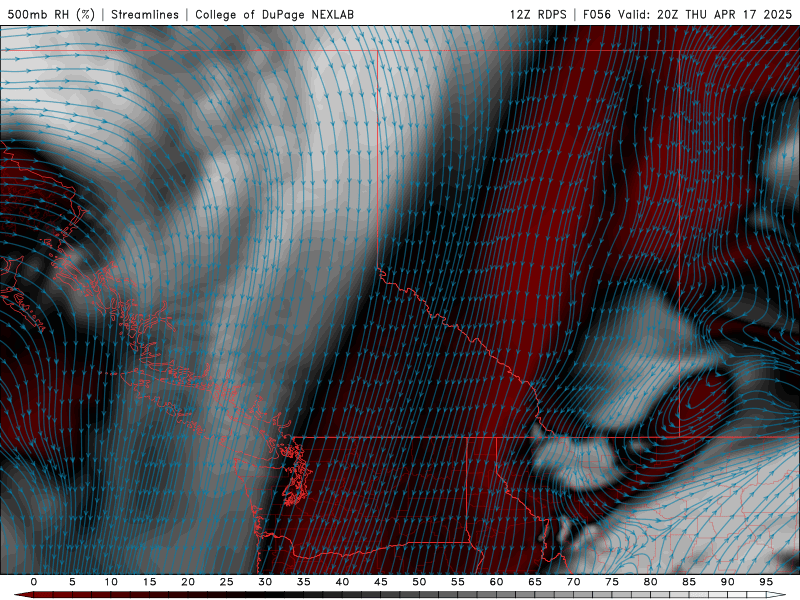This screenshot has height=600, width=800.
Task: Click the colorbar label '35'
Action: [x=304, y=582]
